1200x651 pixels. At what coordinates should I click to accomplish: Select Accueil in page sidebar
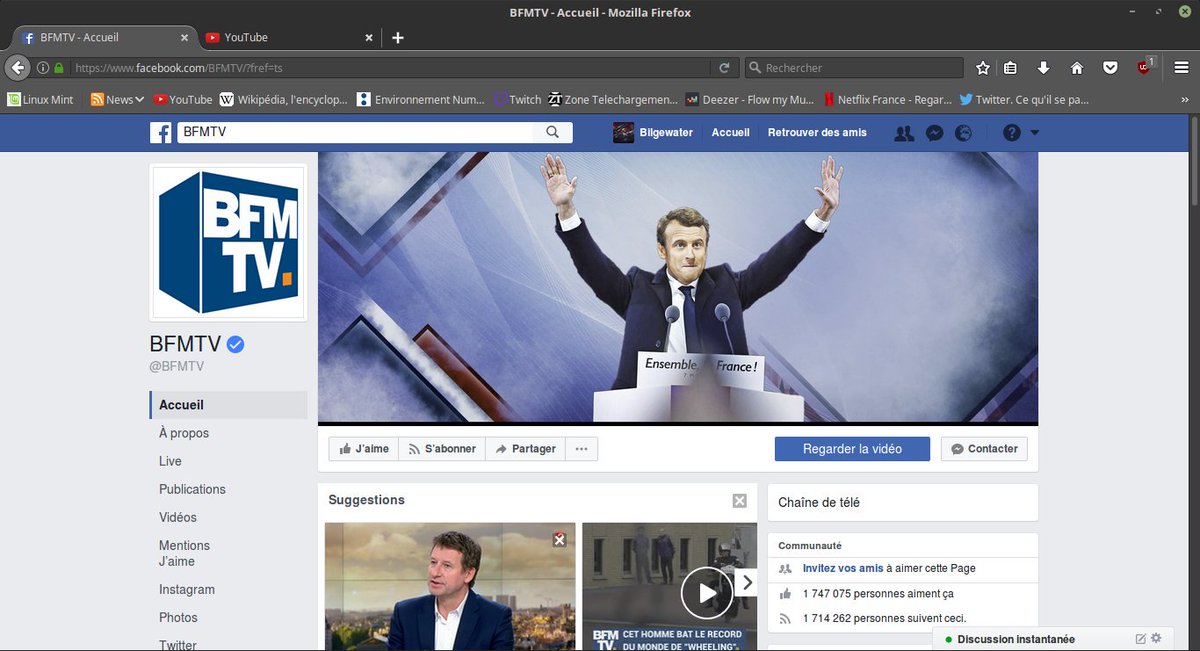[x=228, y=405]
